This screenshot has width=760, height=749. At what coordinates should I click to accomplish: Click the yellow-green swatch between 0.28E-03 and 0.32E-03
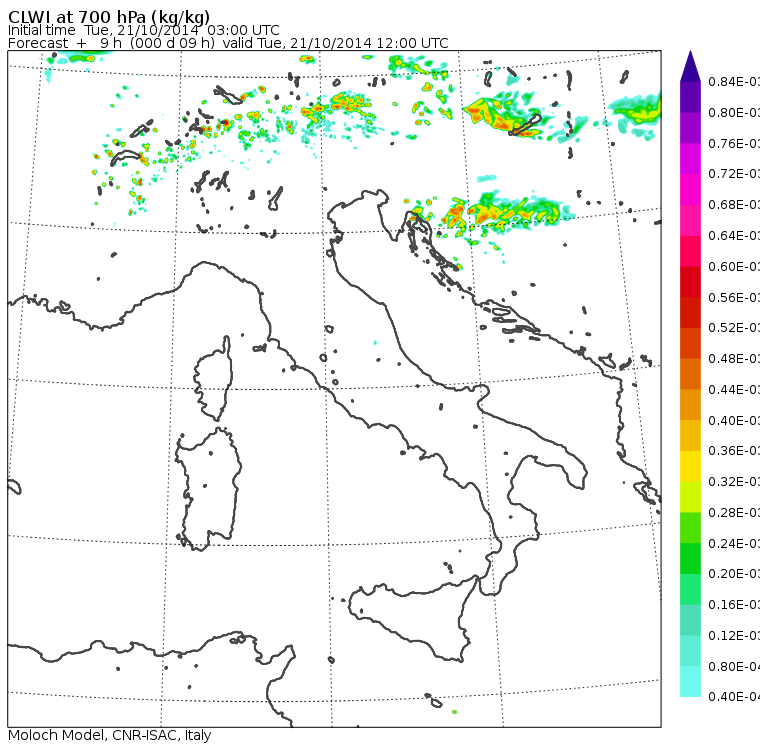pos(690,497)
